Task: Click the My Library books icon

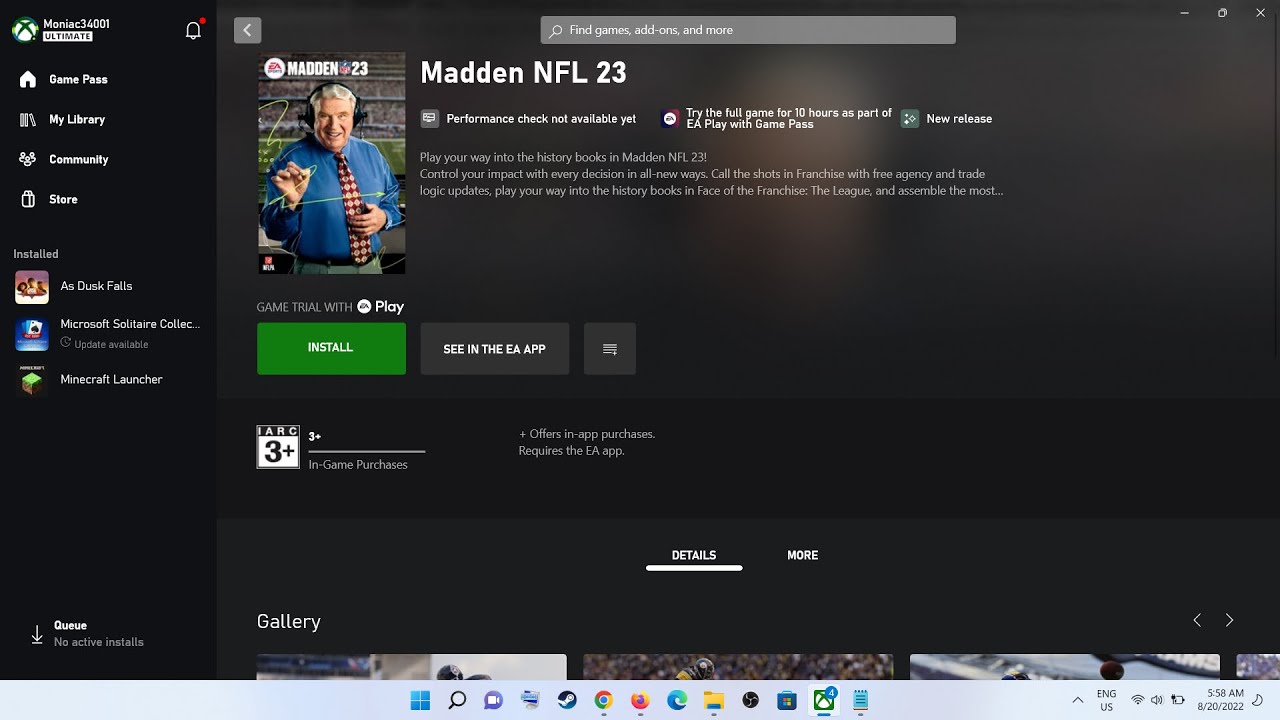Action: tap(28, 119)
